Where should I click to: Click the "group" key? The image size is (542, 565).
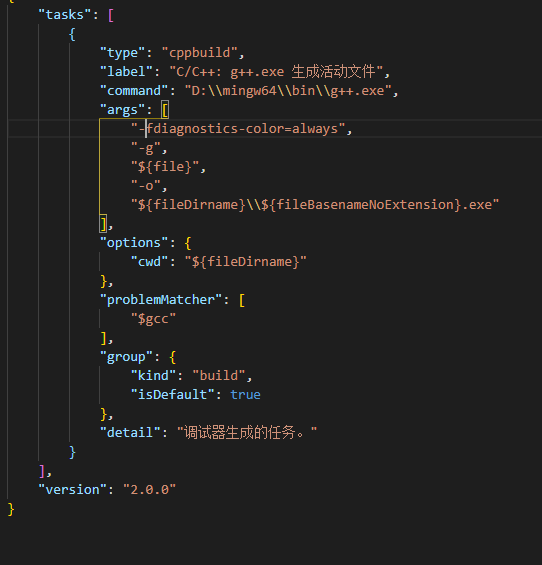(126, 357)
